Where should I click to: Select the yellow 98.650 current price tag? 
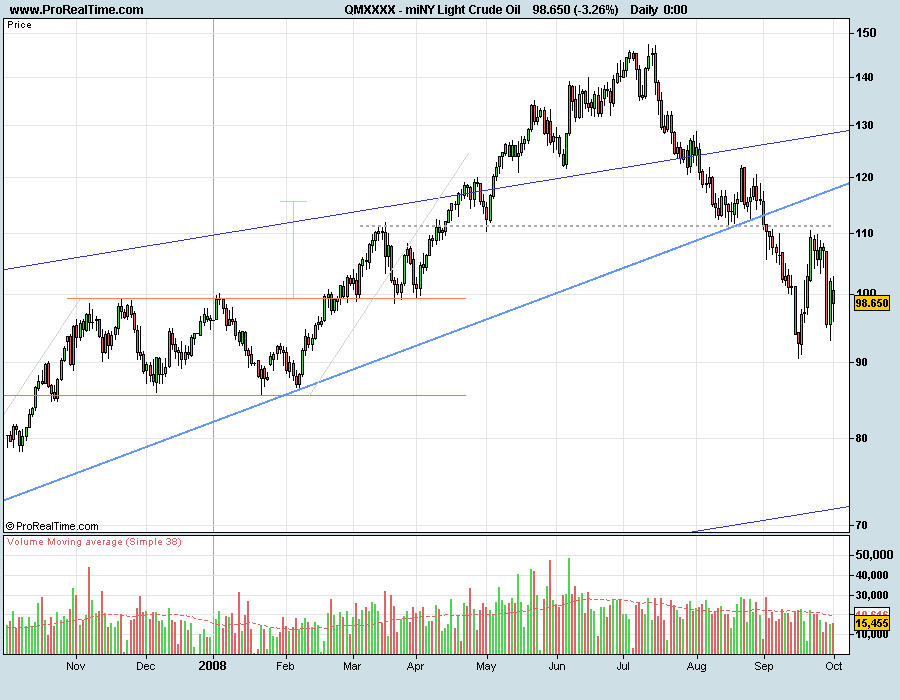tap(872, 304)
